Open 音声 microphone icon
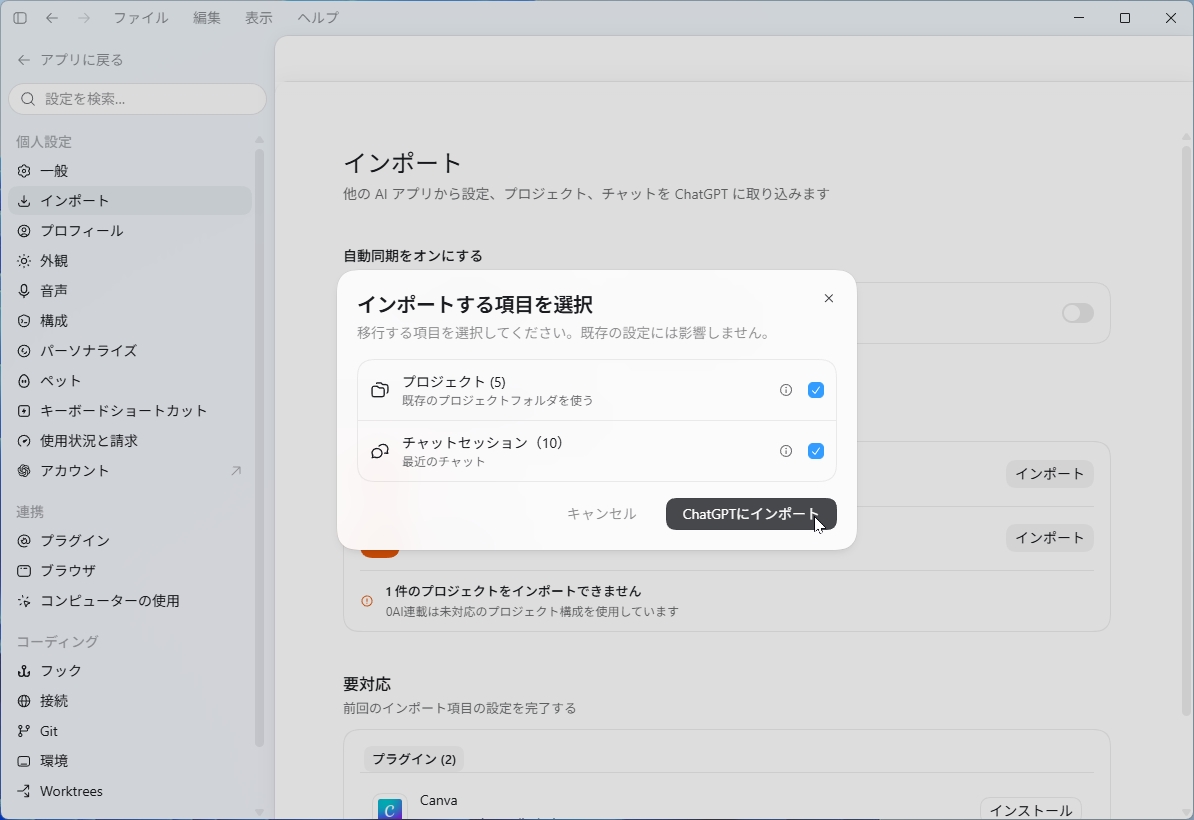 tap(24, 291)
